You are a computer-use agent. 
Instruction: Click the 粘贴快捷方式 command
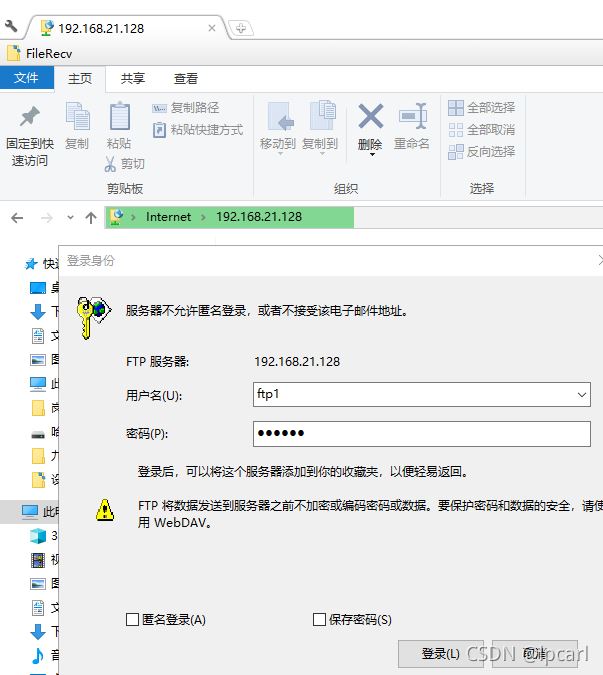pyautogui.click(x=198, y=130)
